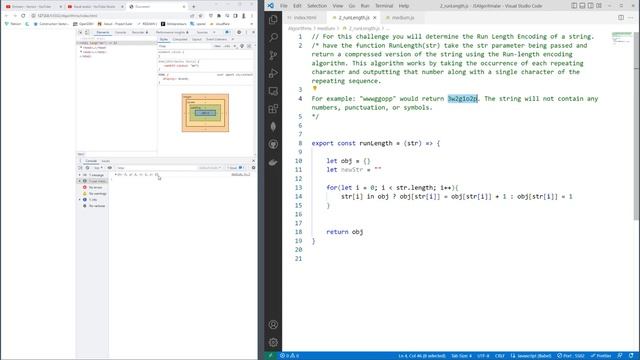Open the Accounts menu in VS Code
This screenshot has height=360, width=640.
pos(273,324)
